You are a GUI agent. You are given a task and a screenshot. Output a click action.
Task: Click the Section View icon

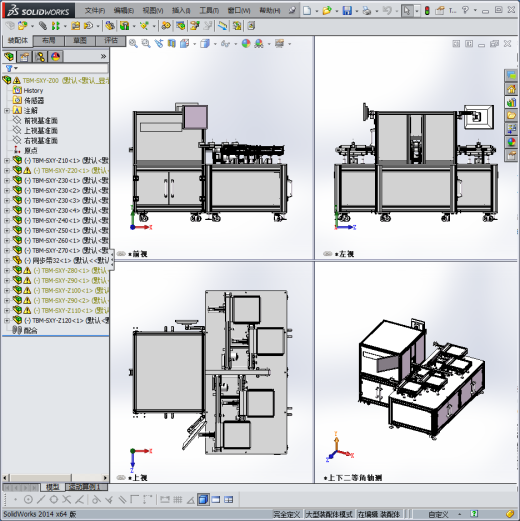172,43
